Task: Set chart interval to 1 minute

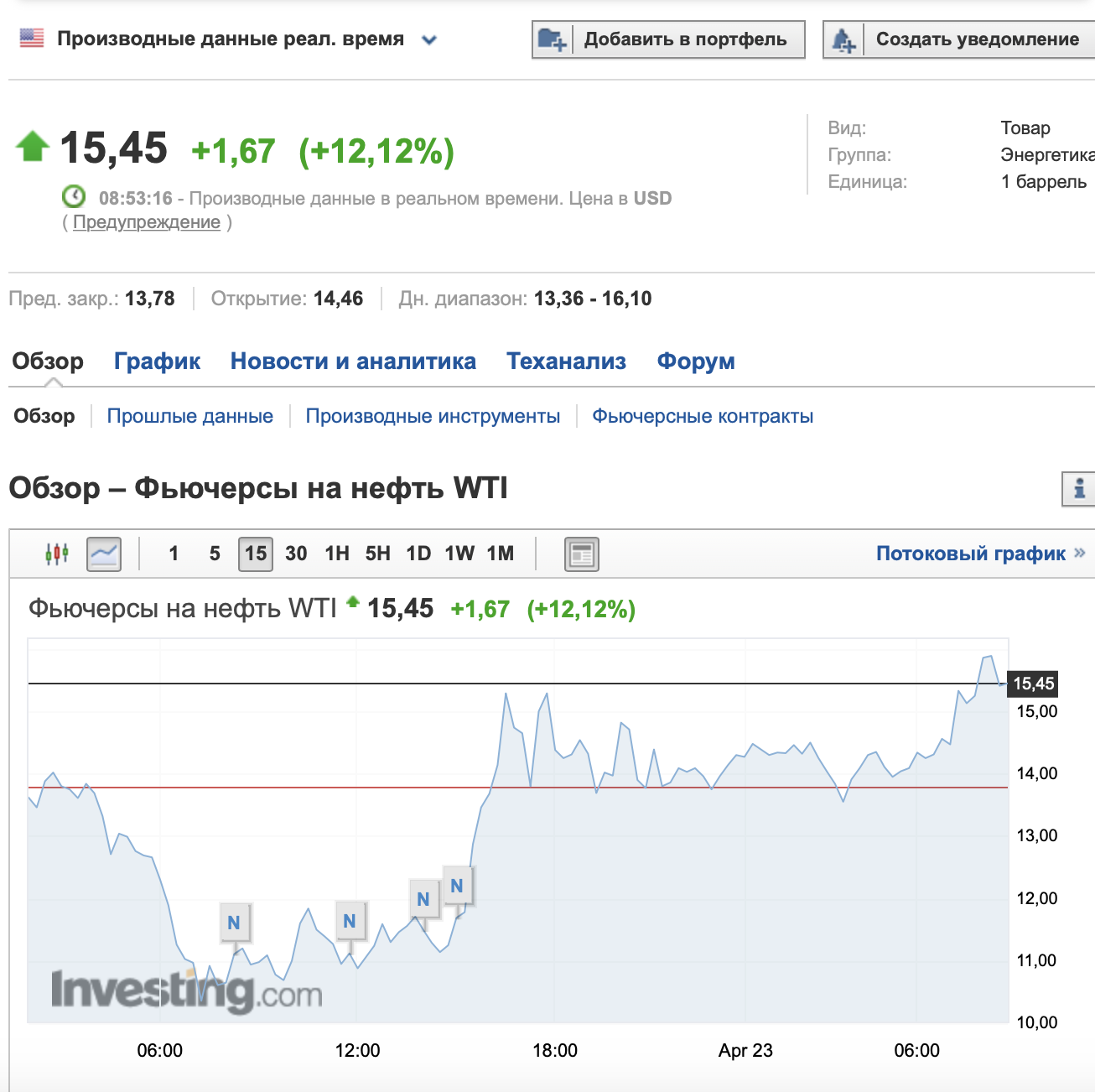Action: click(x=174, y=554)
